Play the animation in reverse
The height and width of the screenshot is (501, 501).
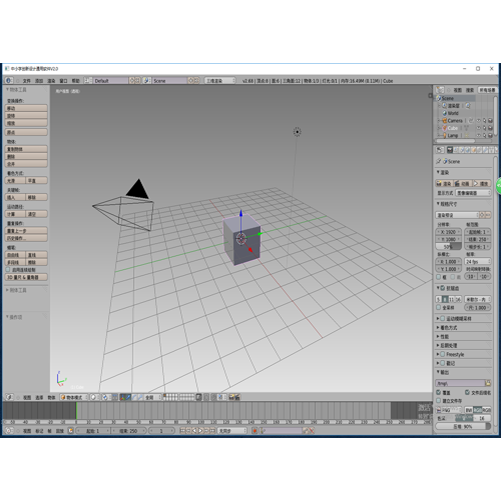click(x=195, y=431)
